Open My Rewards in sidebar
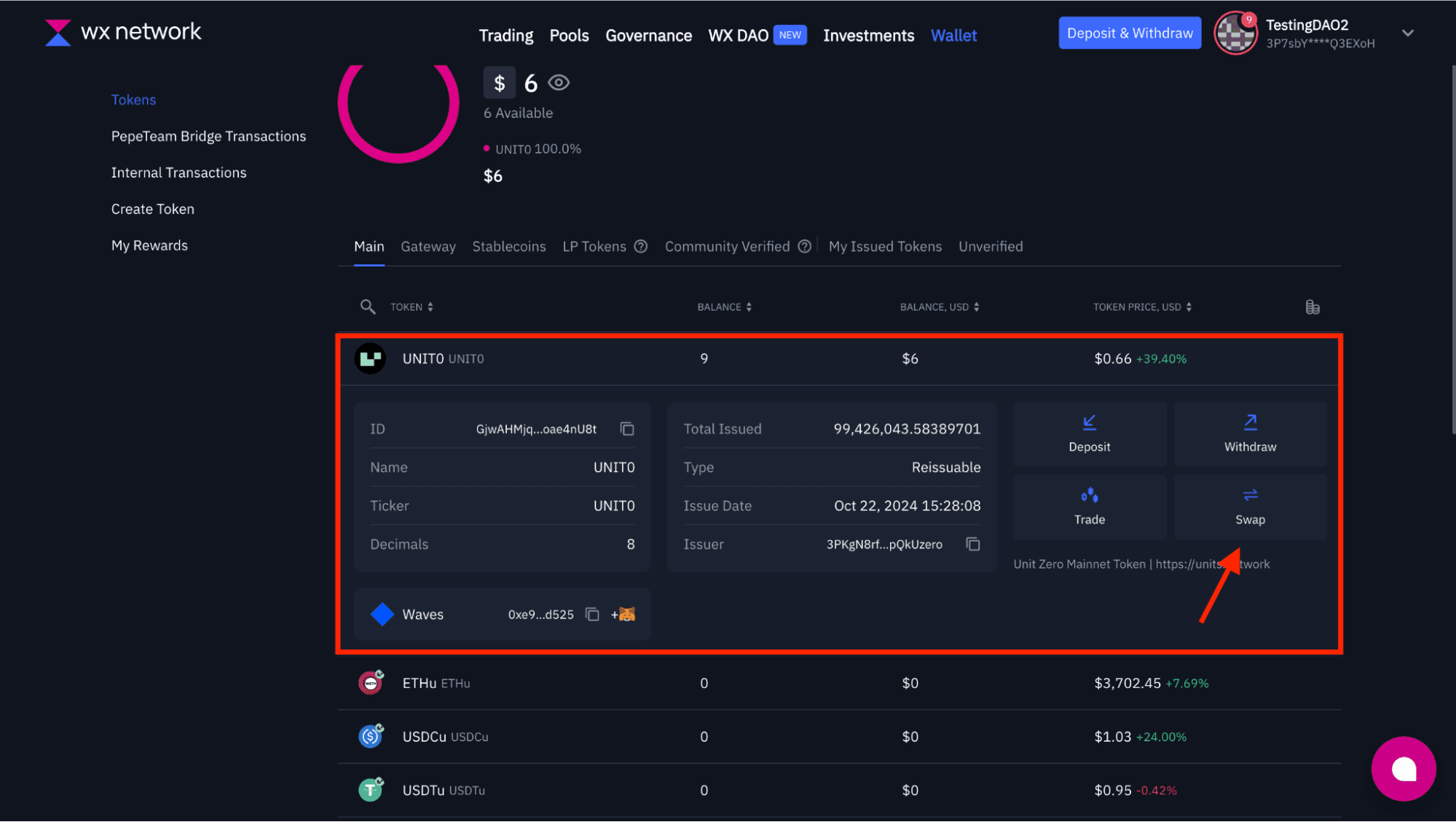 (149, 245)
